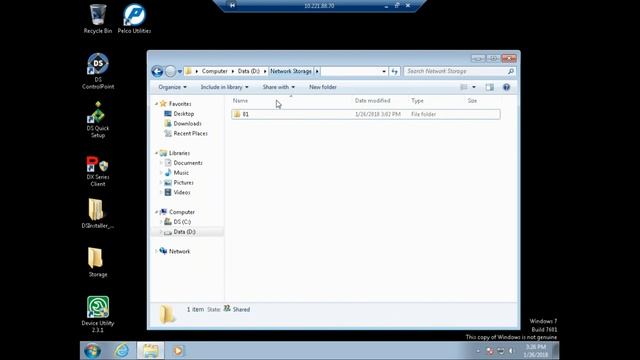The height and width of the screenshot is (360, 640).
Task: Open the Windows Start button
Action: tap(92, 351)
